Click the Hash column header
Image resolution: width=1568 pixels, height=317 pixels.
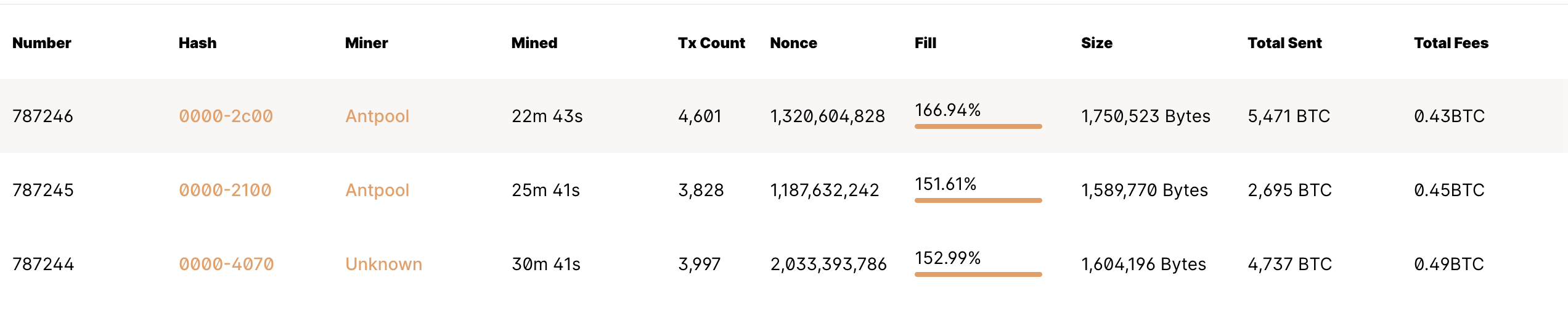(x=197, y=43)
